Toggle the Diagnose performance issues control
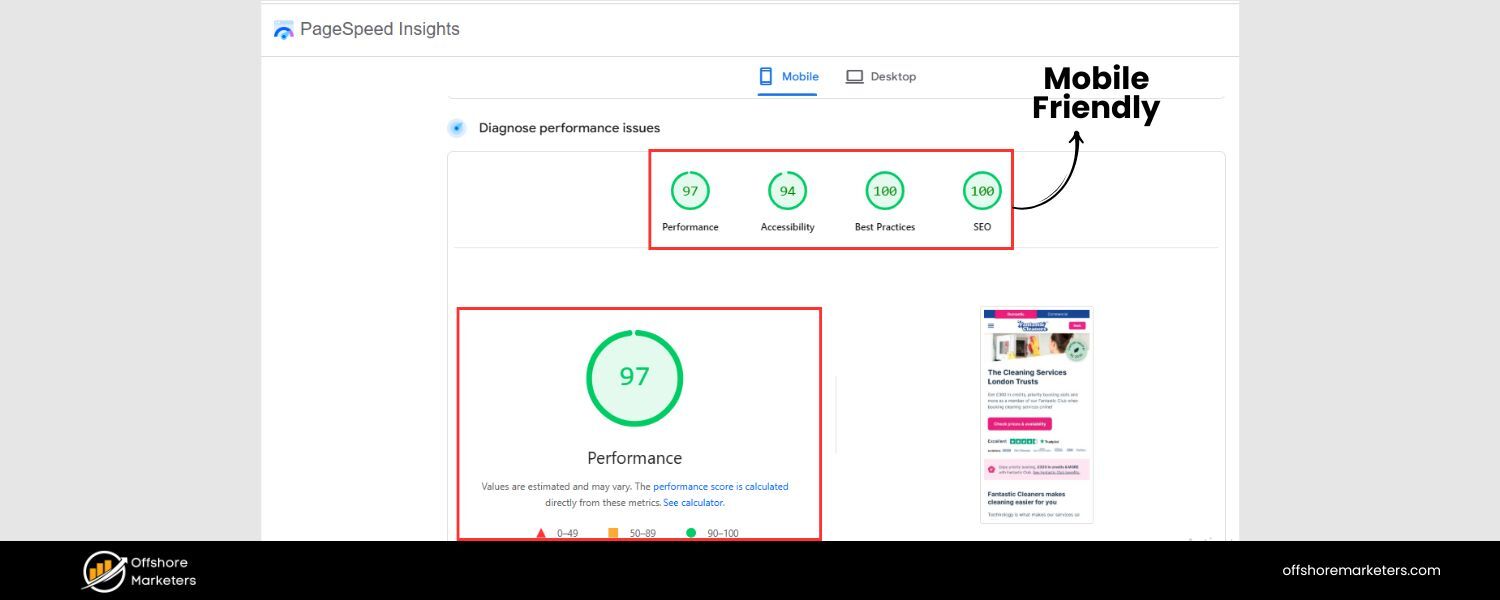Screen dimensions: 1500x600 pos(457,127)
